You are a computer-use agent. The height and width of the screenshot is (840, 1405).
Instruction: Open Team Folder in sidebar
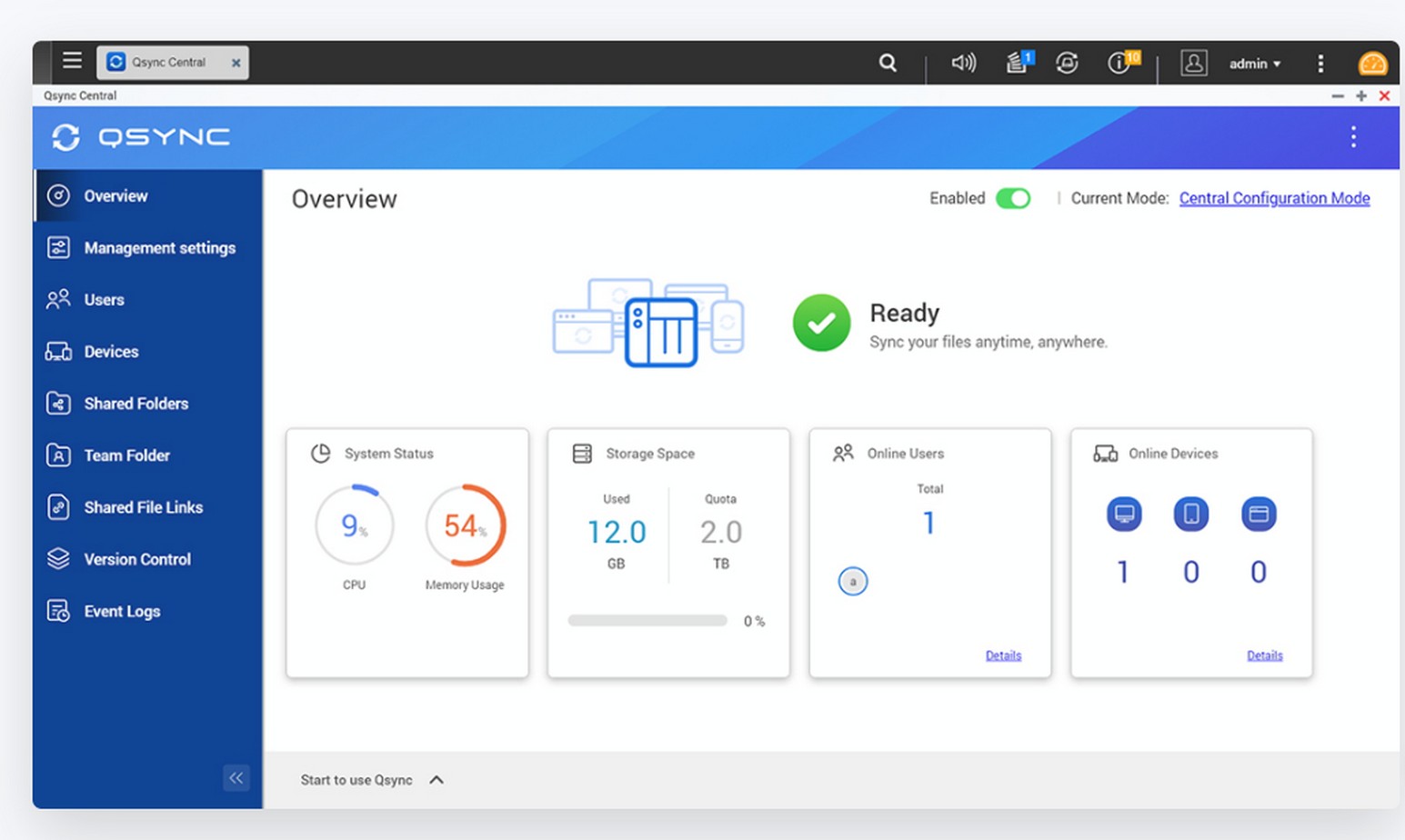[148, 455]
